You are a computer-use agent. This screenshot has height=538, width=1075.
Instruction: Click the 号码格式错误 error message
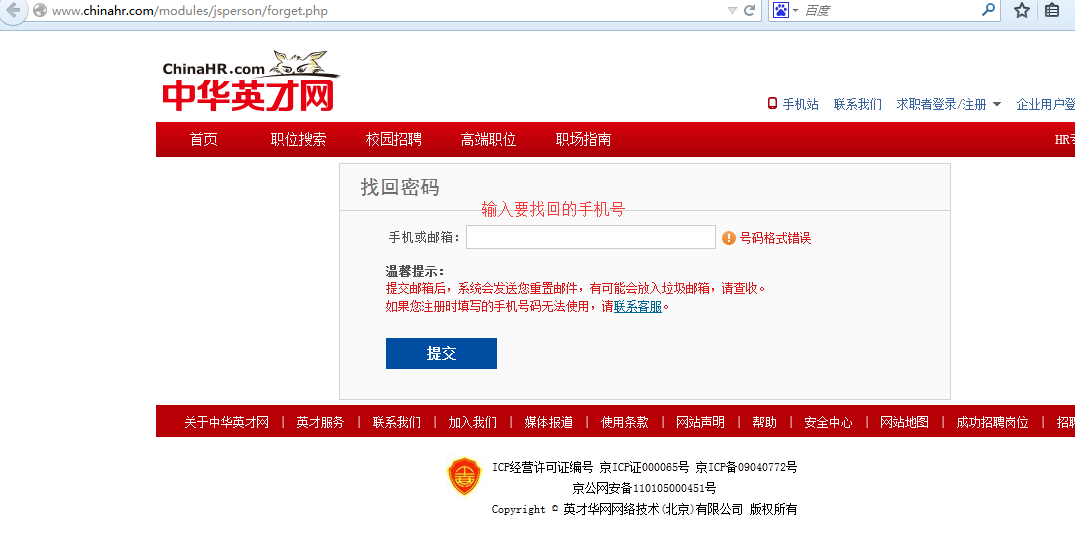click(x=775, y=238)
